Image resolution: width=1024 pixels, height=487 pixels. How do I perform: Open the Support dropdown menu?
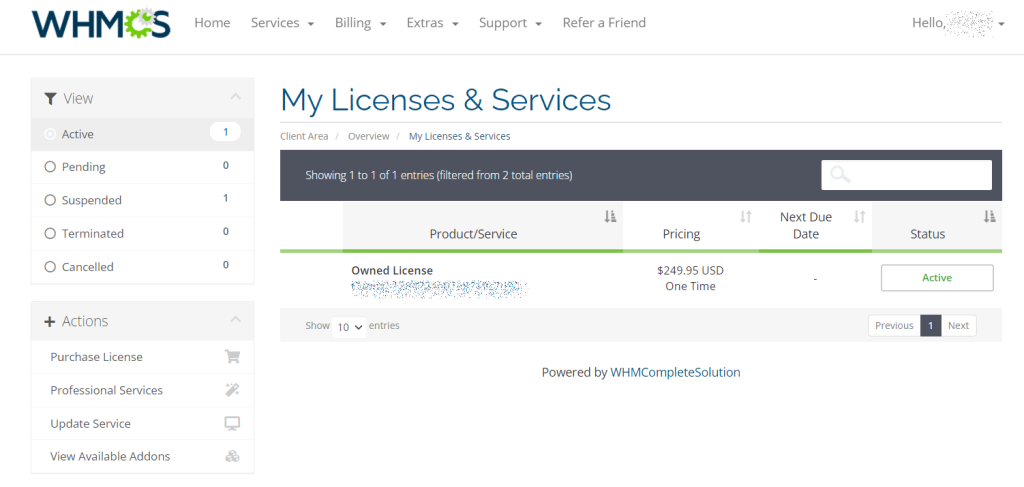510,23
